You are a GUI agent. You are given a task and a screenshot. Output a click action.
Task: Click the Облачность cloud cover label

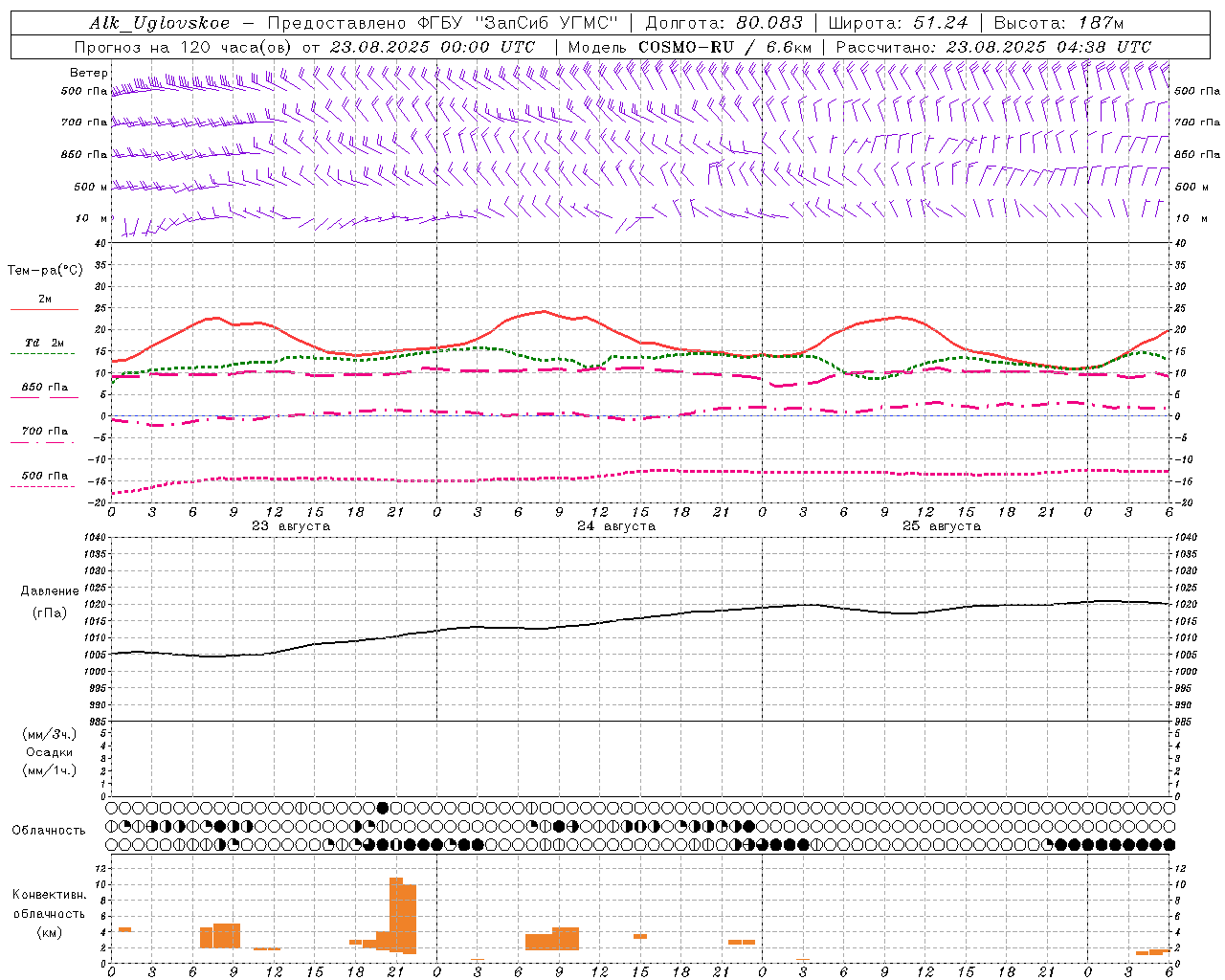pyautogui.click(x=49, y=831)
